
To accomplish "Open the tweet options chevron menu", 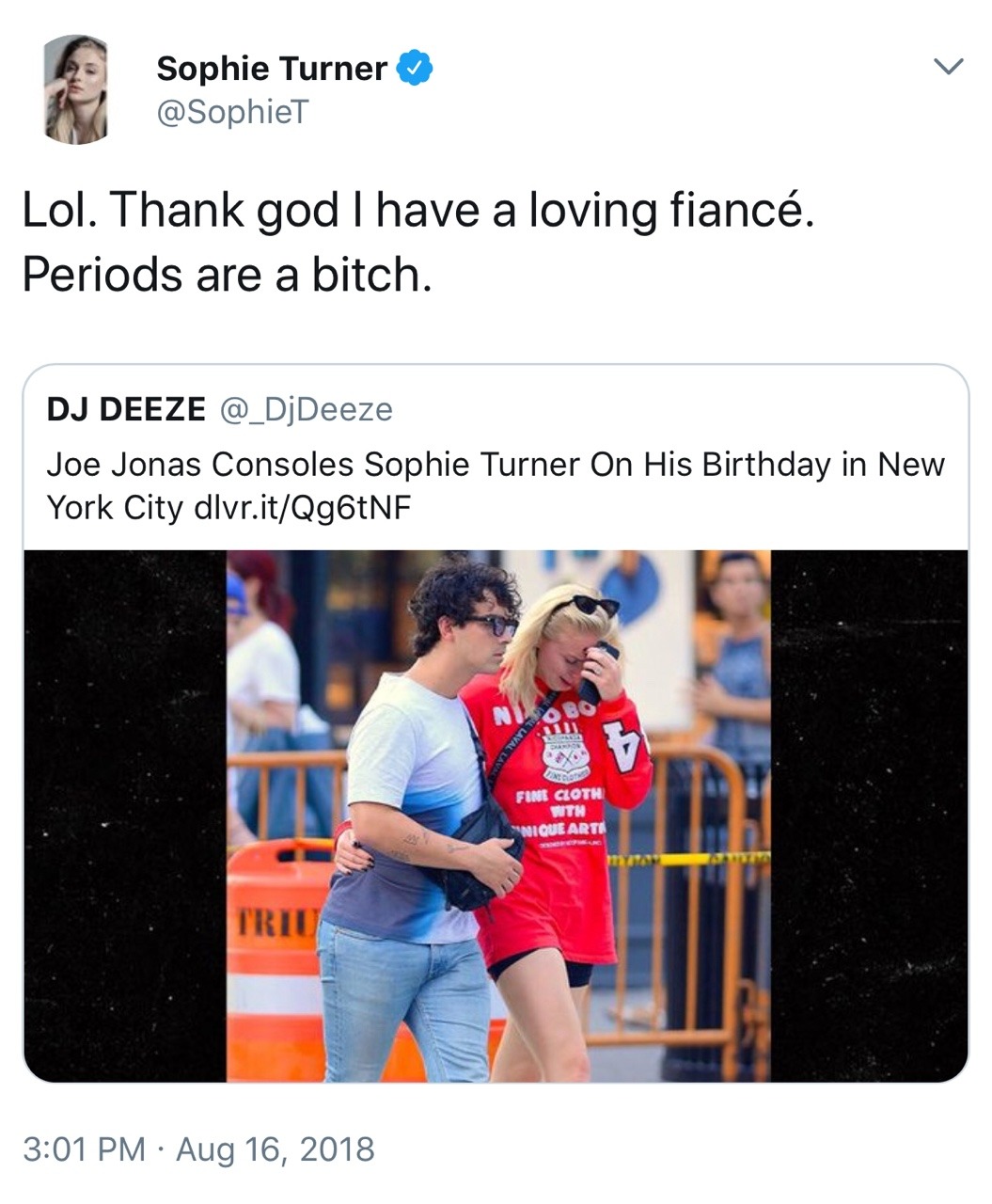I will click(x=949, y=67).
